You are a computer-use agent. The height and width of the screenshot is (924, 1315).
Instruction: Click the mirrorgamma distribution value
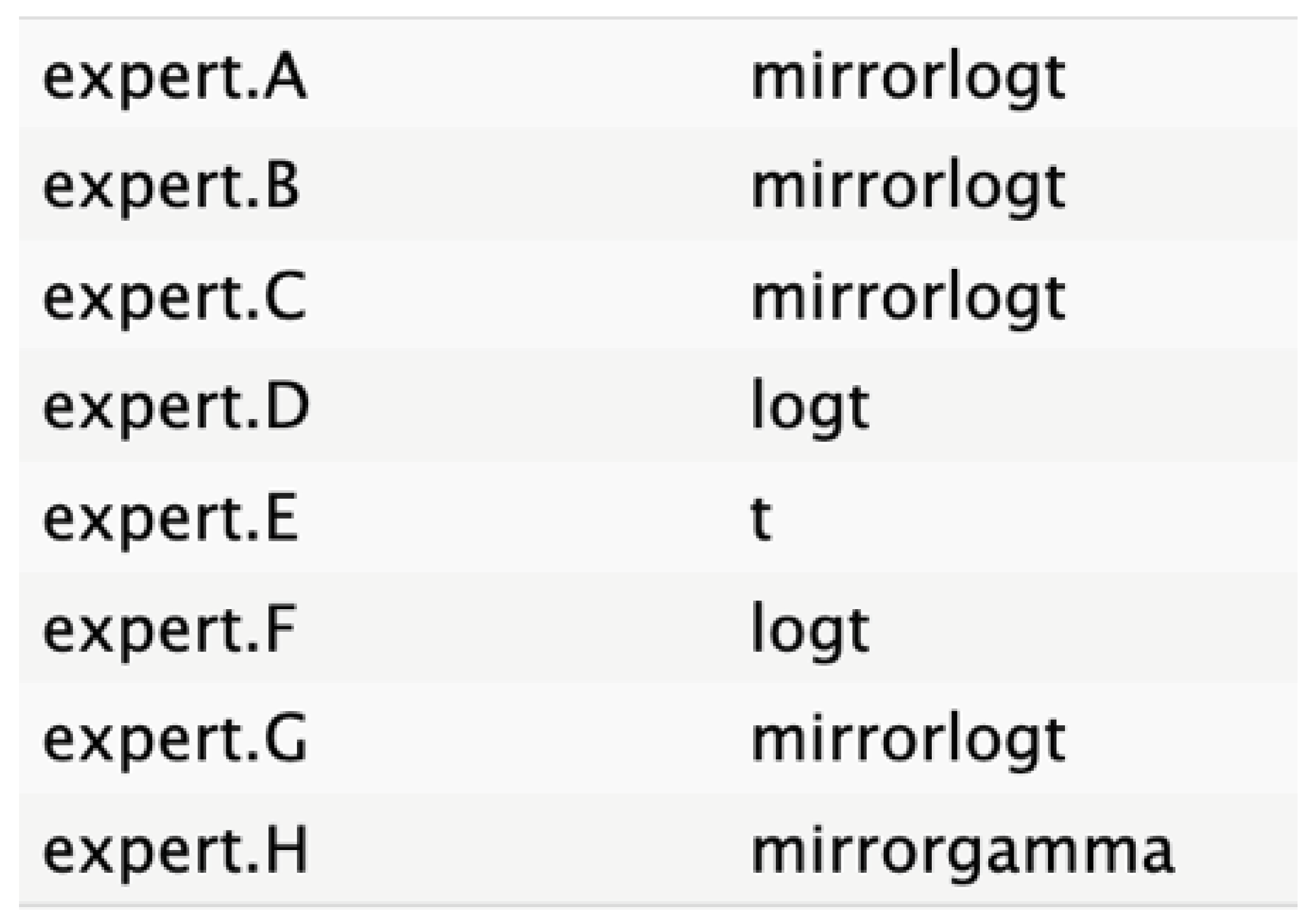click(x=962, y=851)
